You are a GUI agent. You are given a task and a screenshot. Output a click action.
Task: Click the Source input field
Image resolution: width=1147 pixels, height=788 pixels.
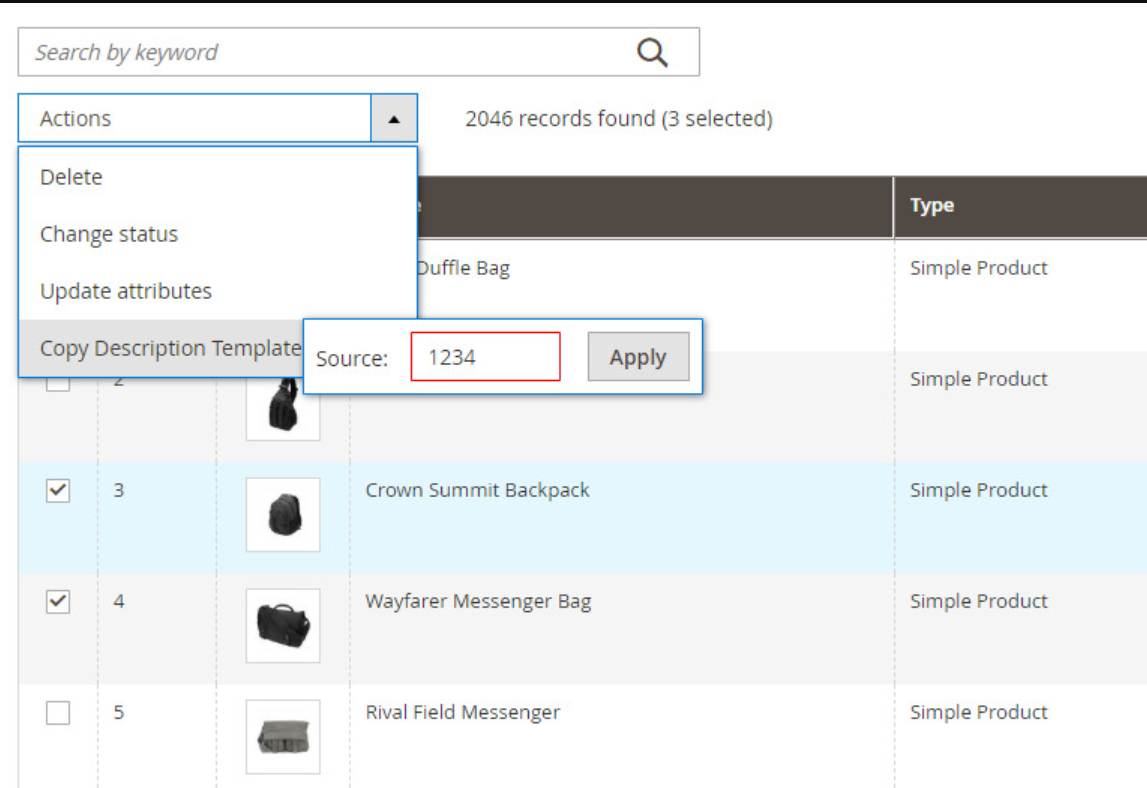point(485,357)
